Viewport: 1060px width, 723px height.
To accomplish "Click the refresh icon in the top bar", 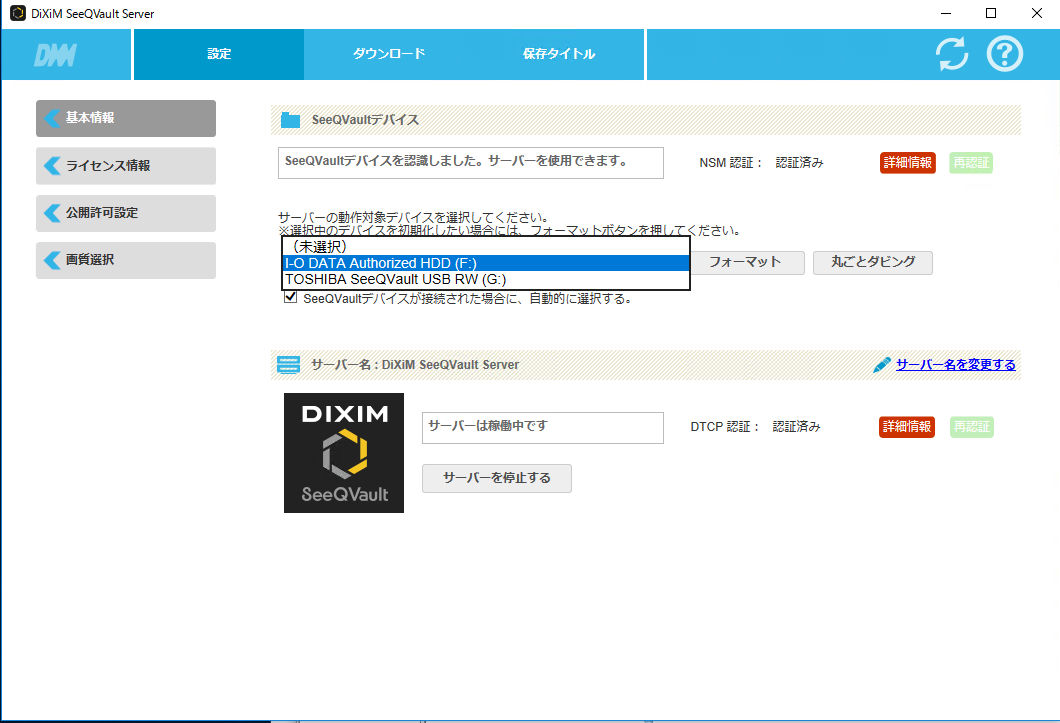I will [951, 55].
